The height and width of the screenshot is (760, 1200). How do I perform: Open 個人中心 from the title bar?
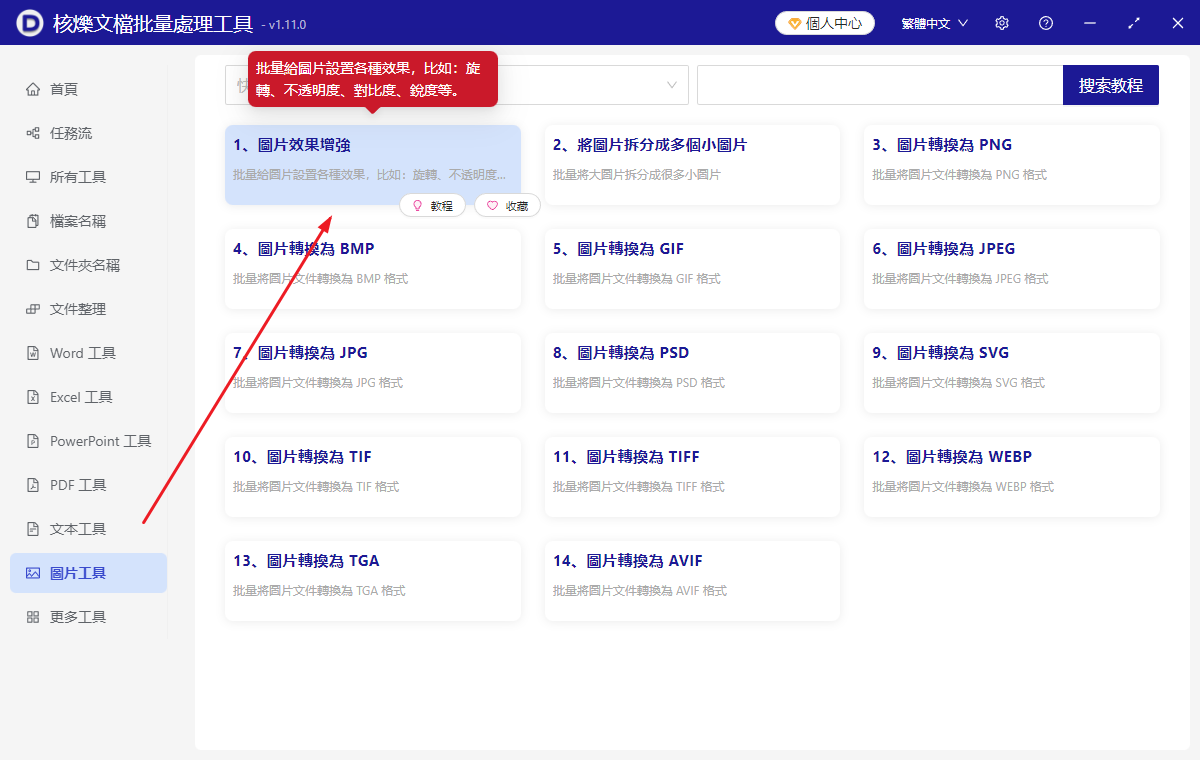[824, 22]
